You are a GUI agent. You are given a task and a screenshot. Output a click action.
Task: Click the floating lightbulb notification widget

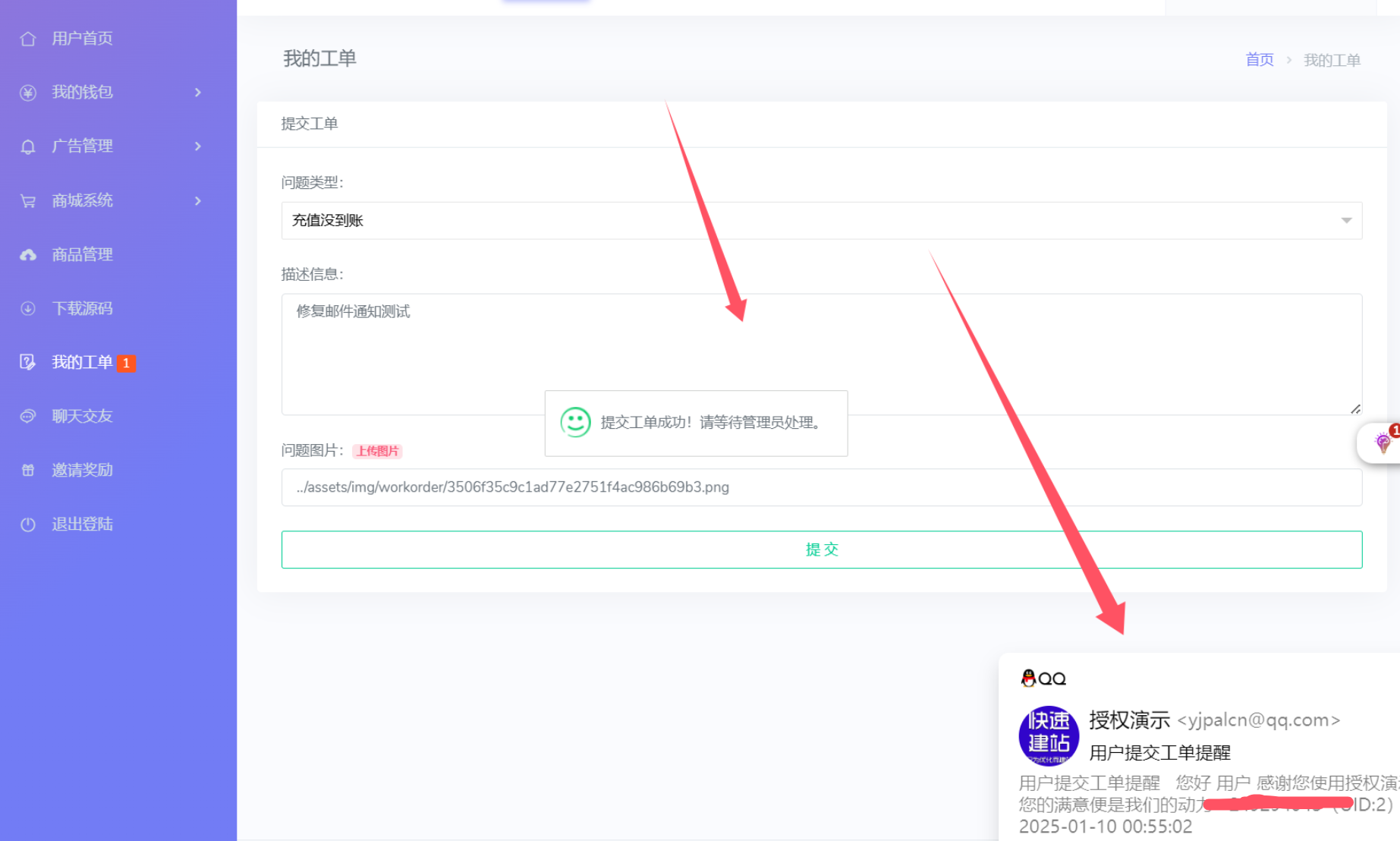click(x=1383, y=443)
